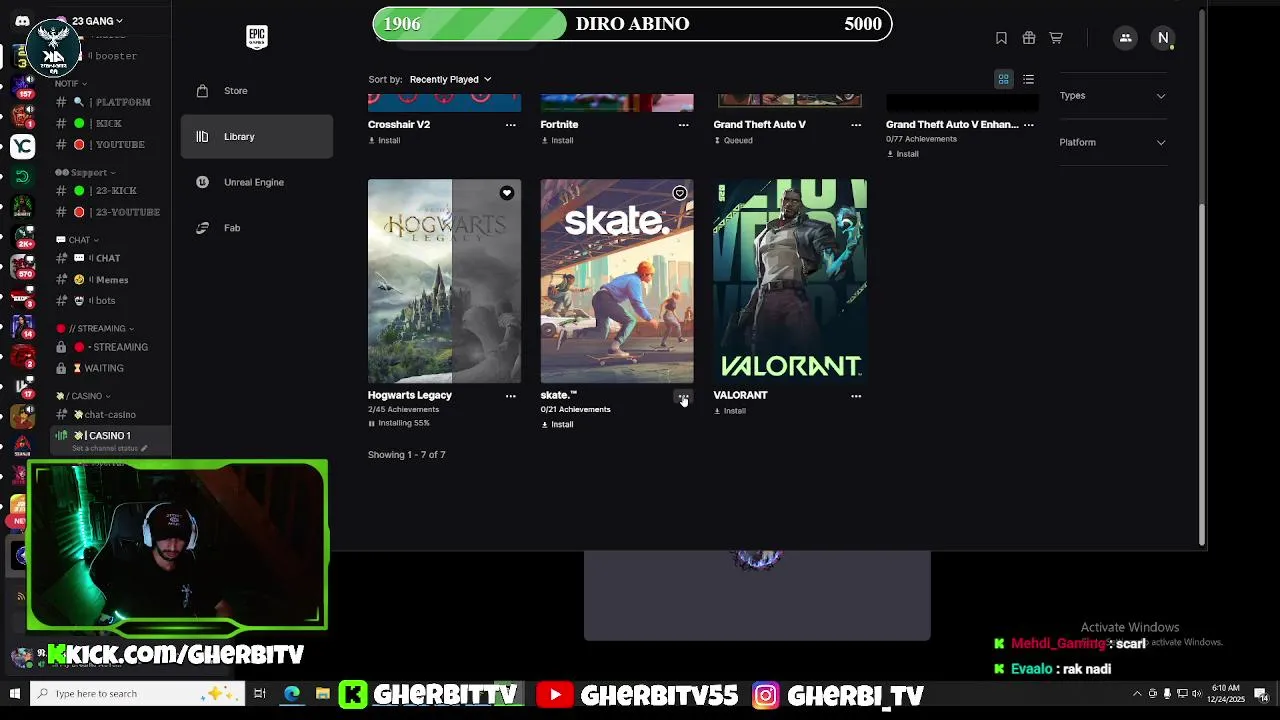The width and height of the screenshot is (1280, 720).
Task: Pause Hogwarts Legacy installing 55%
Action: pyautogui.click(x=399, y=423)
